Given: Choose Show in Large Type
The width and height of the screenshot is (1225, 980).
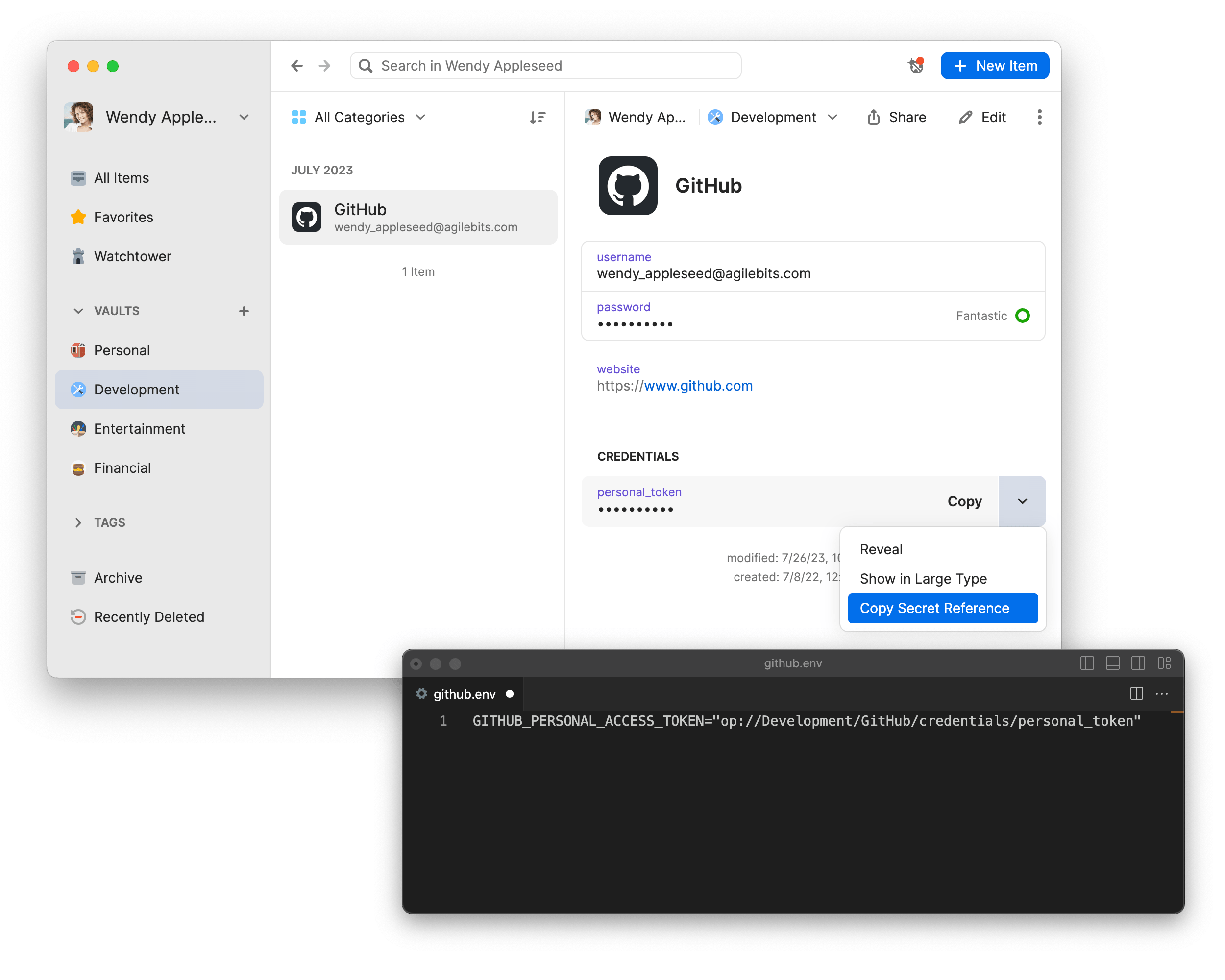Looking at the screenshot, I should point(943,578).
